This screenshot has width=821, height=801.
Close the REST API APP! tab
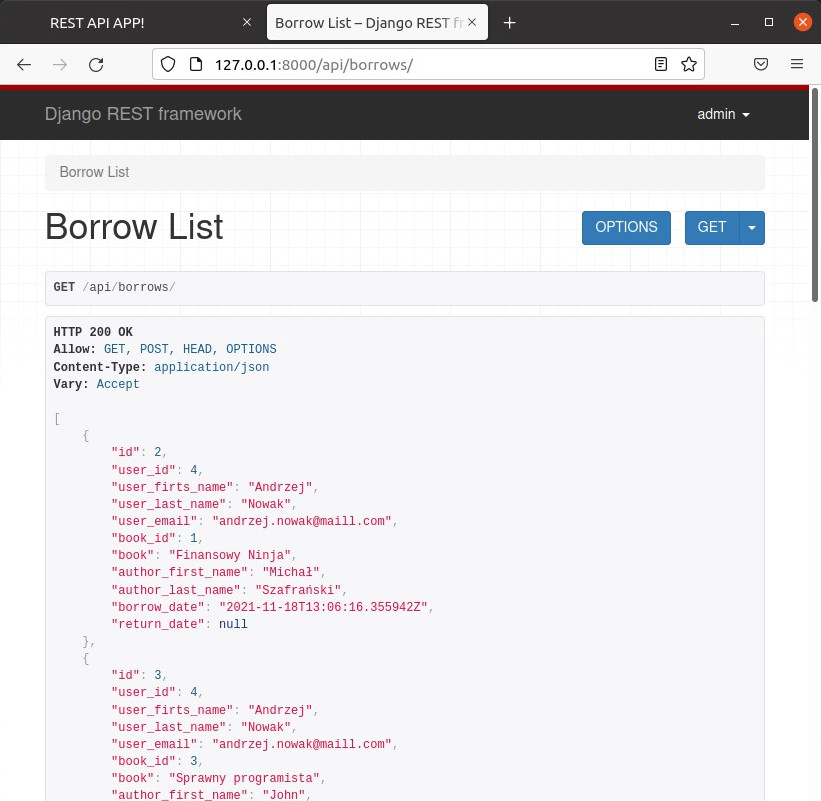[247, 22]
